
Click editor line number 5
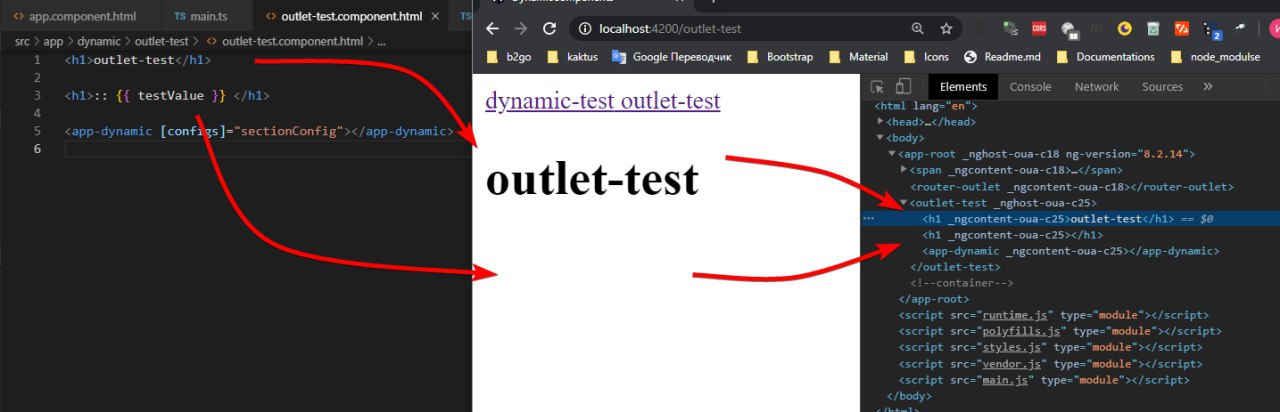pos(37,131)
